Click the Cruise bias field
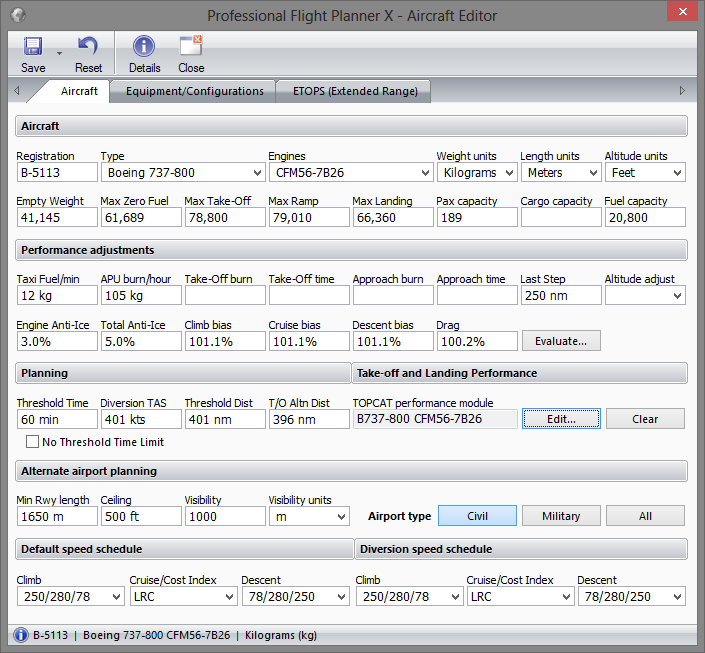The width and height of the screenshot is (705, 653). coord(309,341)
